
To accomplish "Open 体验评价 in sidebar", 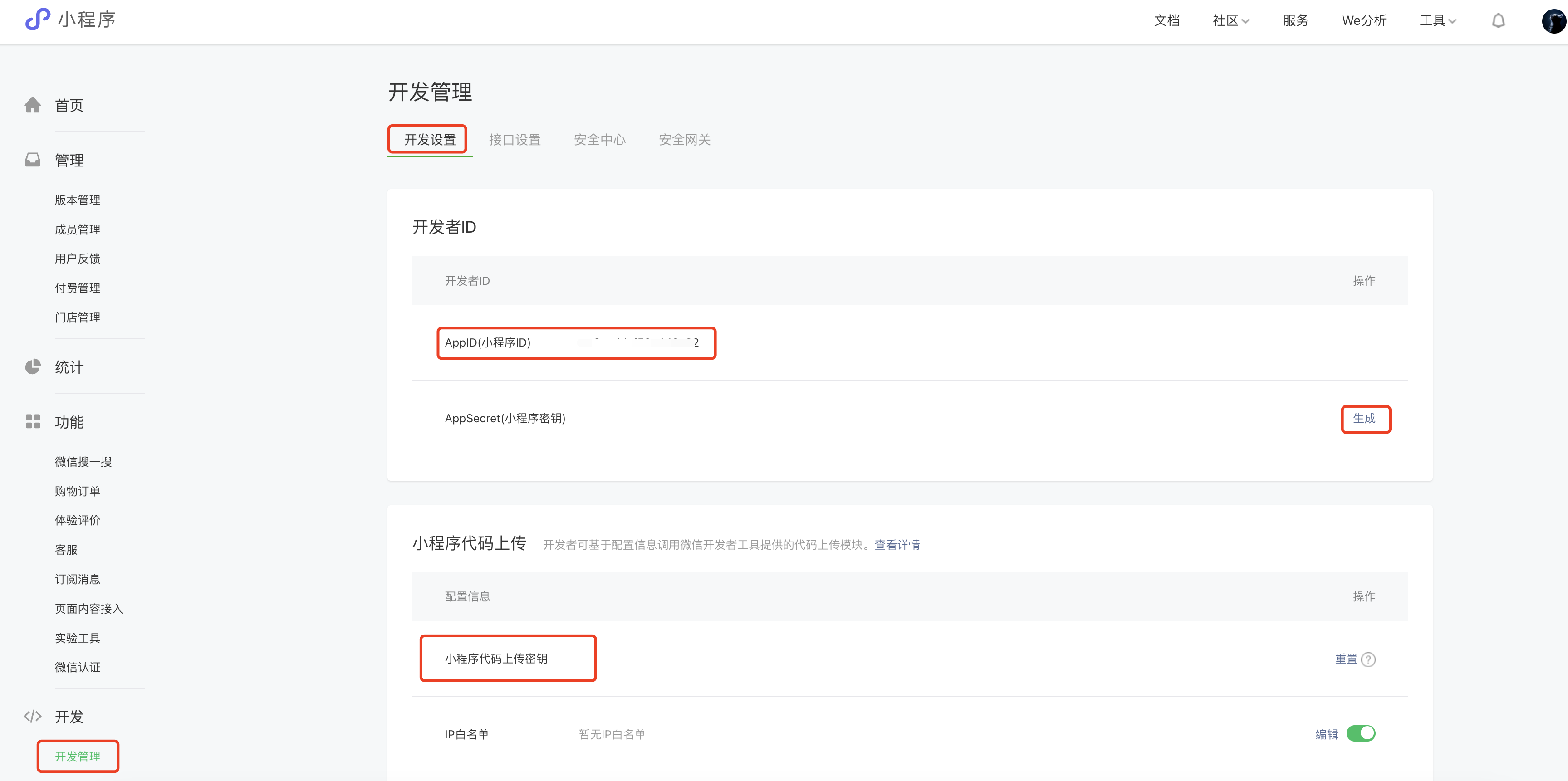I will click(77, 520).
